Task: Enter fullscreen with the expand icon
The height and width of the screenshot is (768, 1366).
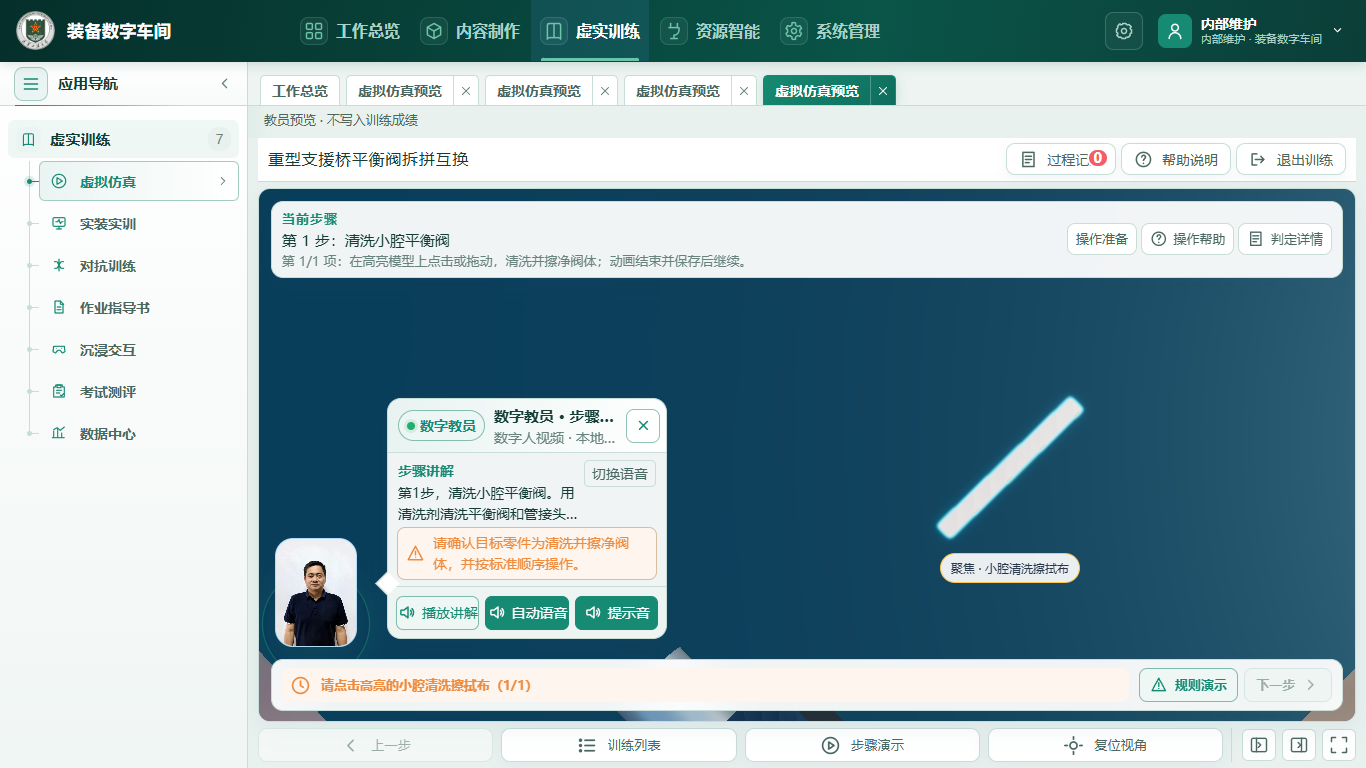Action: tap(1337, 745)
